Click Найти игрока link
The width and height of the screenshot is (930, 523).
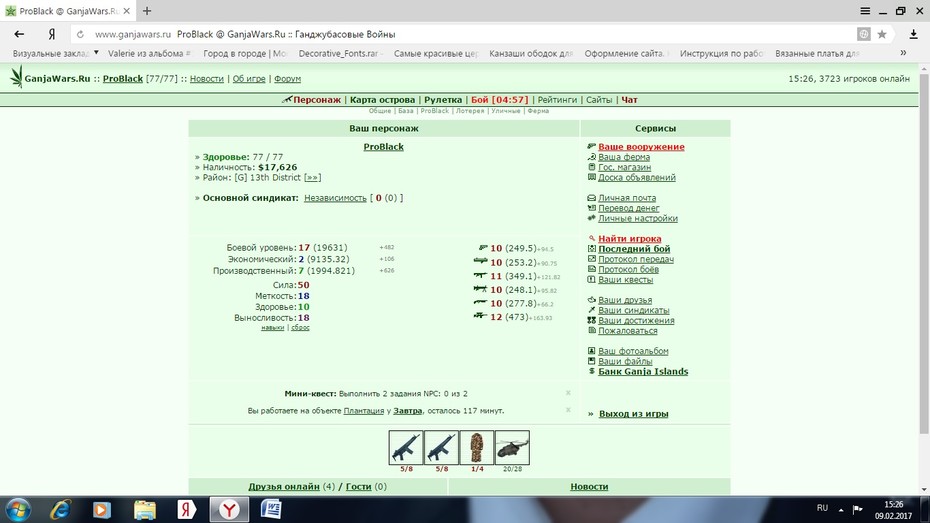629,238
